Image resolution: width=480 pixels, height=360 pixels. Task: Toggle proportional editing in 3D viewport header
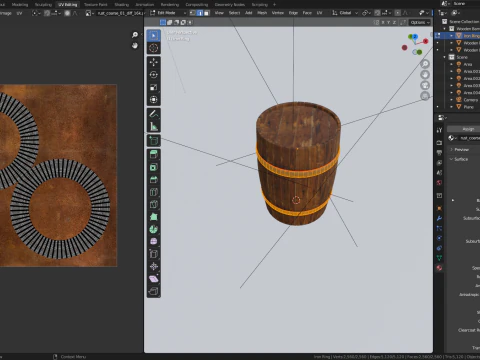(x=398, y=13)
